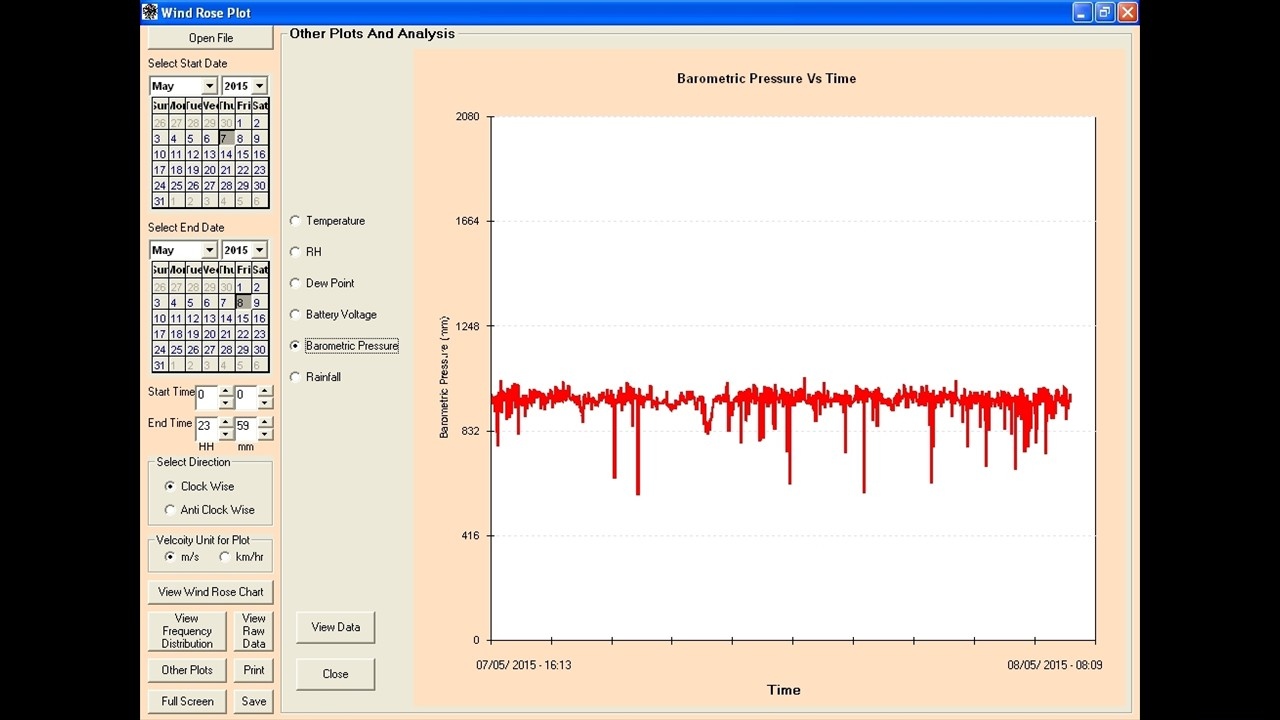Click the Start Time minute field
The width and height of the screenshot is (1280, 720).
(x=246, y=396)
